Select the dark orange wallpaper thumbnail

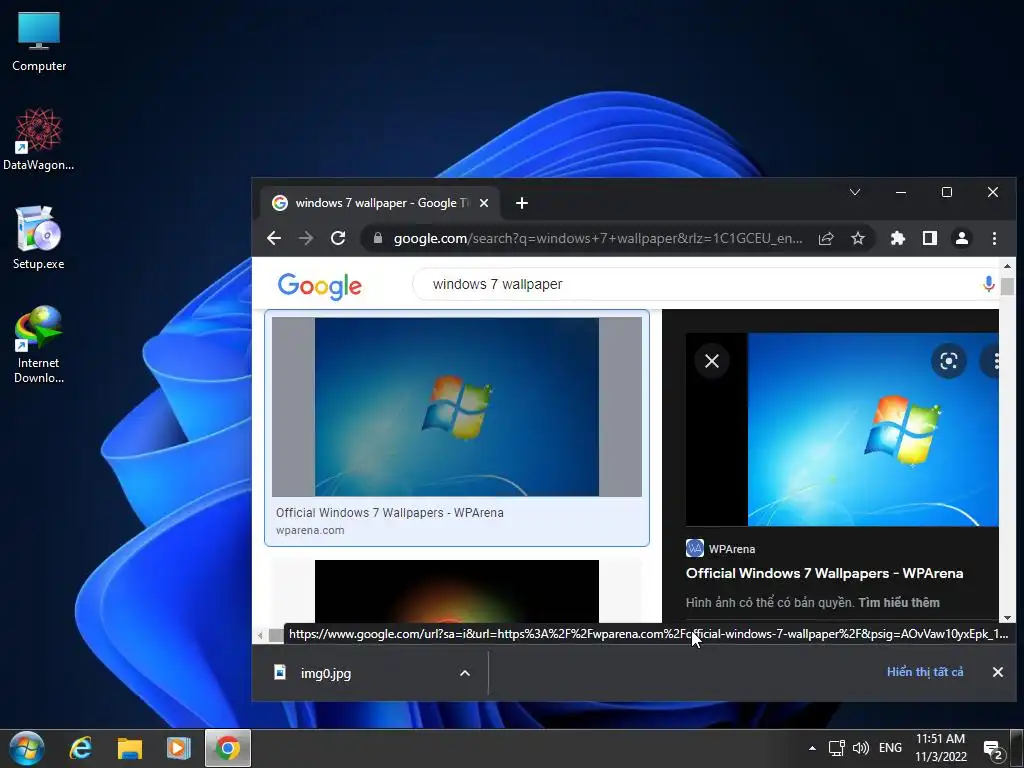(456, 591)
